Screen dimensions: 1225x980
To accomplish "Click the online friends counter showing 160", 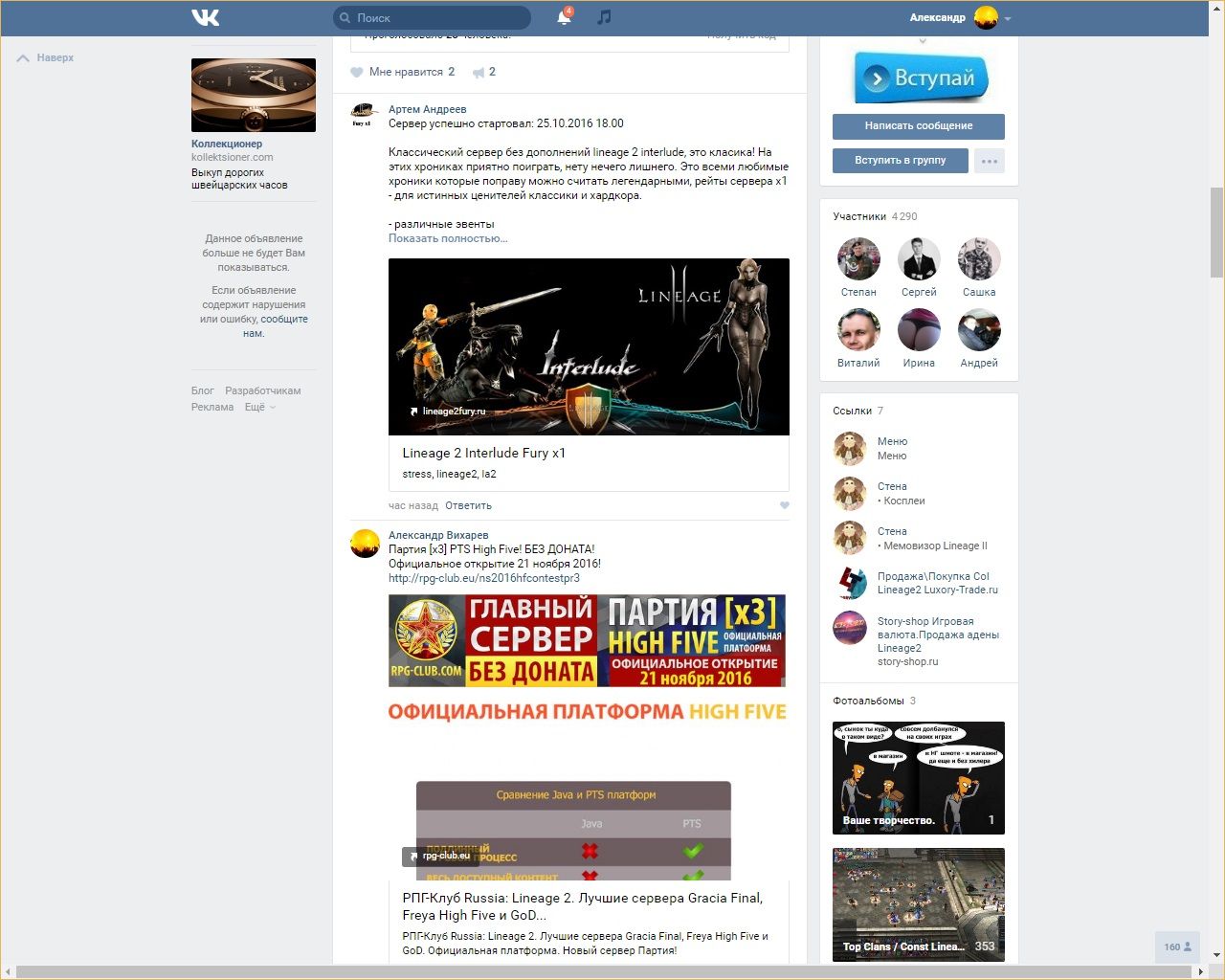I will tap(1178, 947).
